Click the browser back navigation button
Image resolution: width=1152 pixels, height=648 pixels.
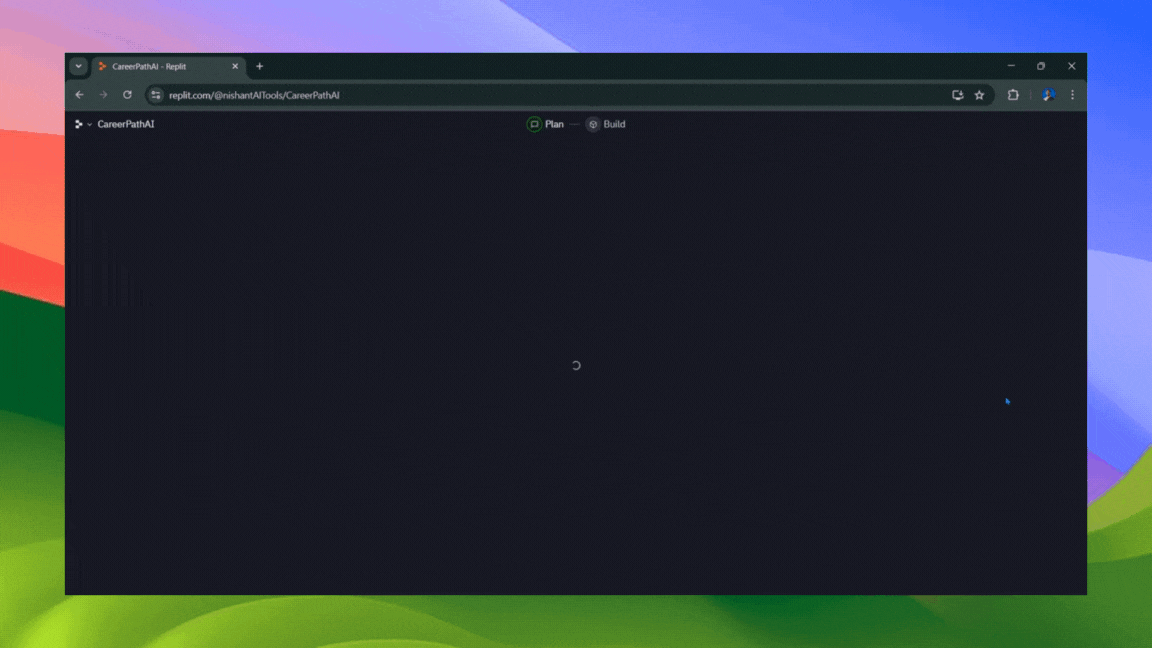pyautogui.click(x=79, y=95)
